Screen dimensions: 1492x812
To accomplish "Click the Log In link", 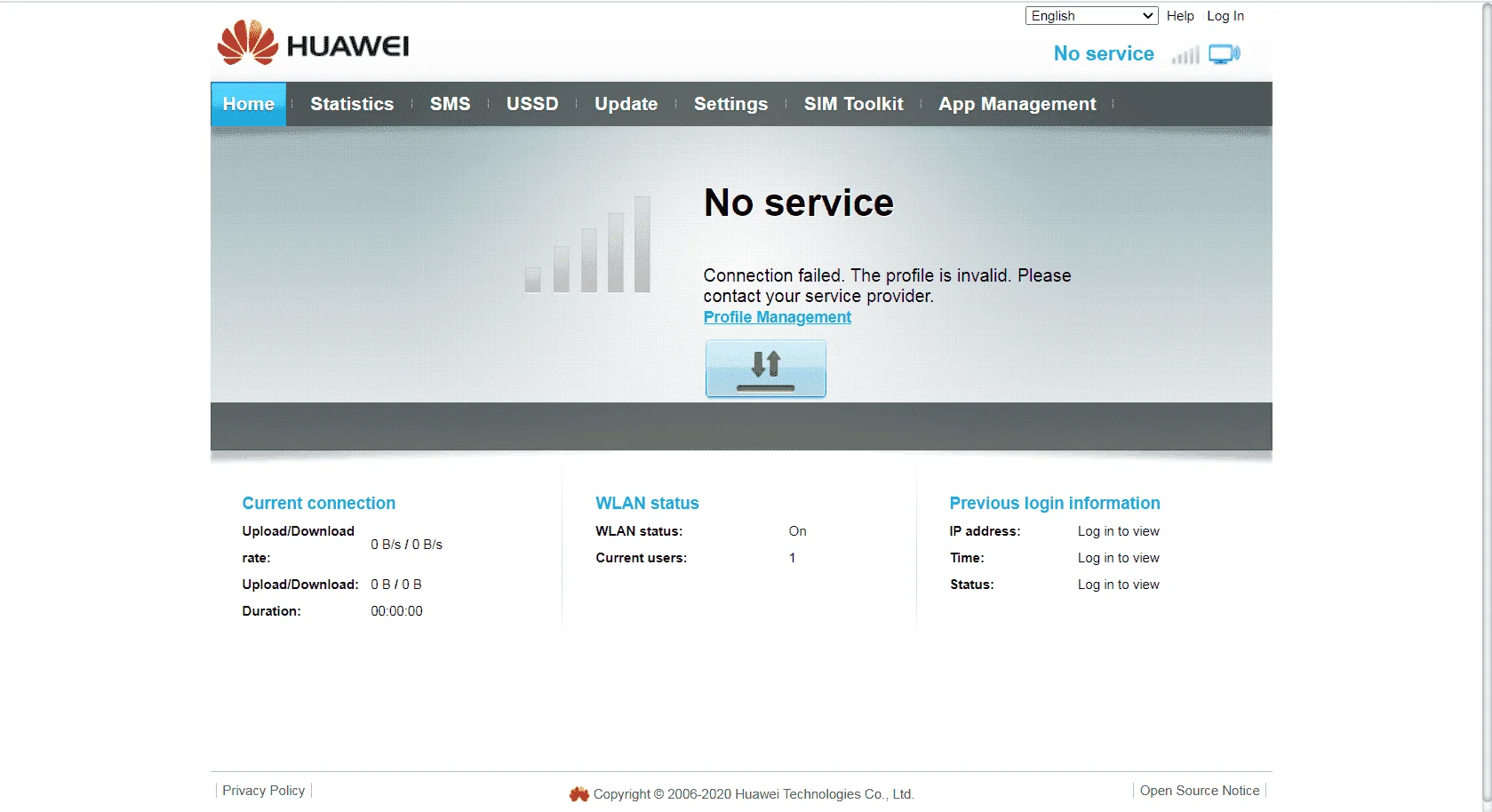I will [x=1225, y=16].
